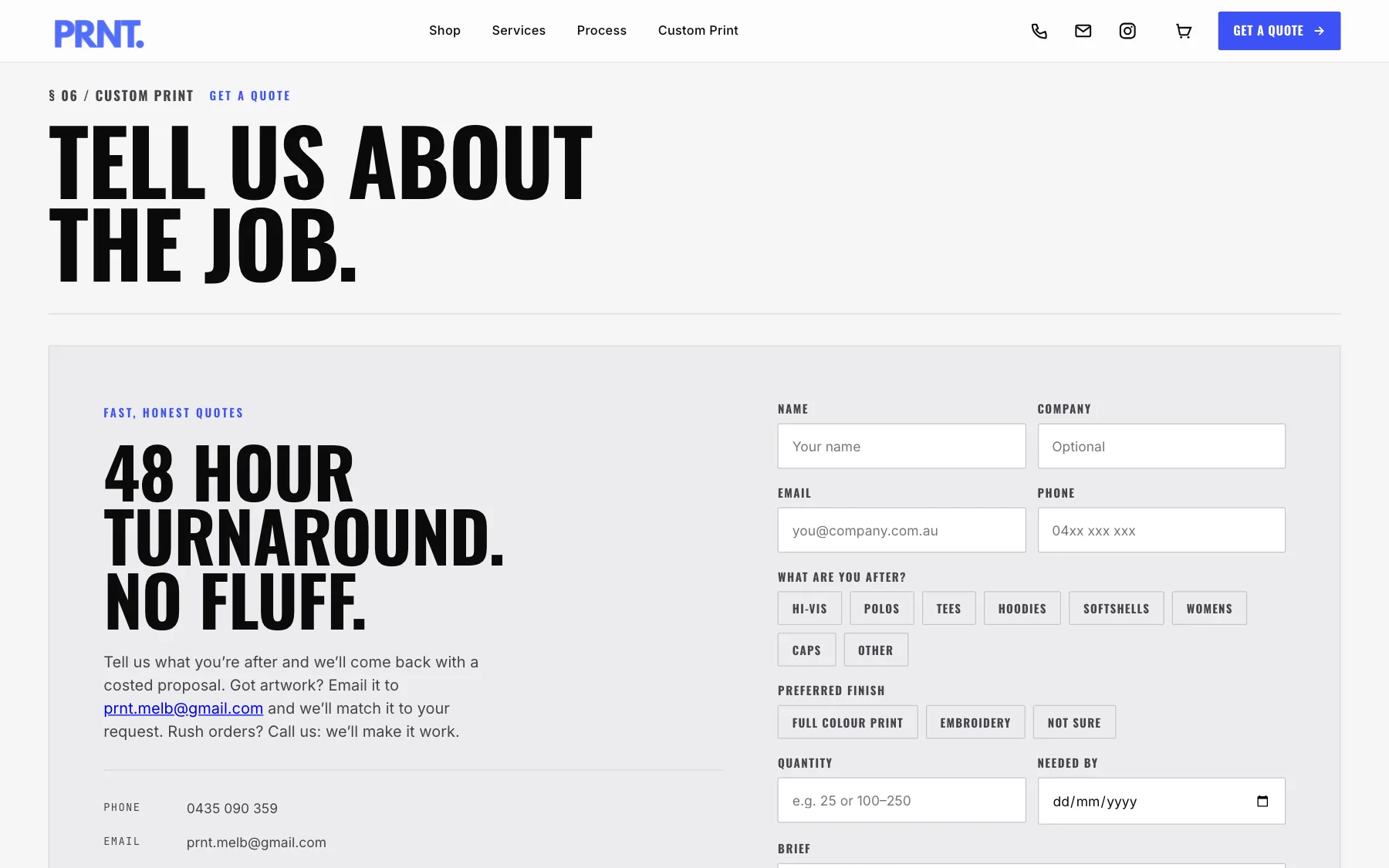Image resolution: width=1389 pixels, height=868 pixels.
Task: Choose Not Sure for preferred finish
Action: (1074, 722)
